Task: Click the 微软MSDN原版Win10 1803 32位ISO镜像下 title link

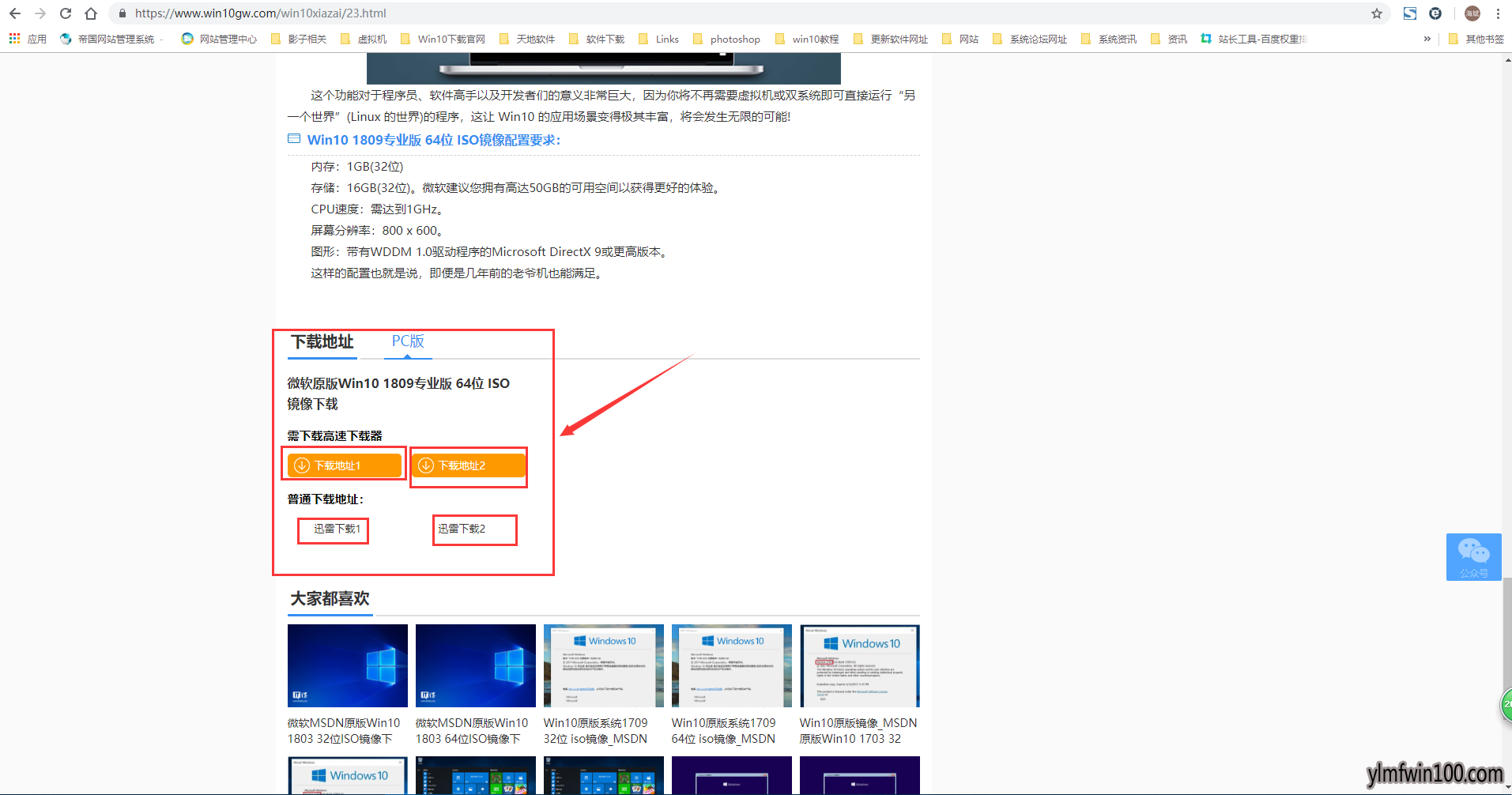Action: 344,731
